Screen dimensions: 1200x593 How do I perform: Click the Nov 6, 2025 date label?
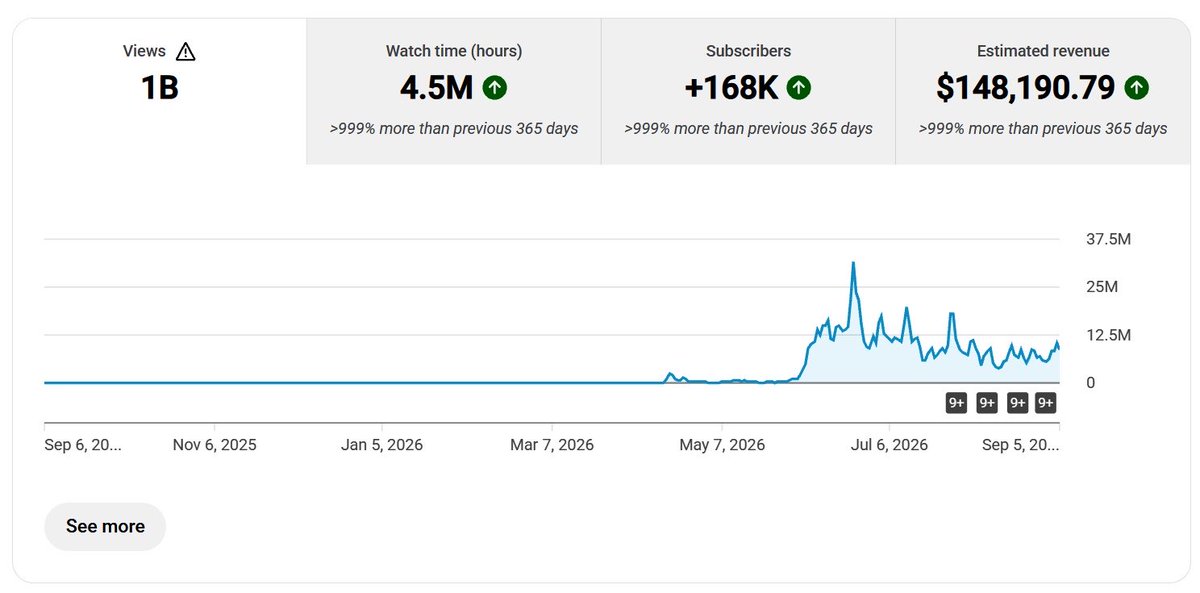pyautogui.click(x=215, y=445)
